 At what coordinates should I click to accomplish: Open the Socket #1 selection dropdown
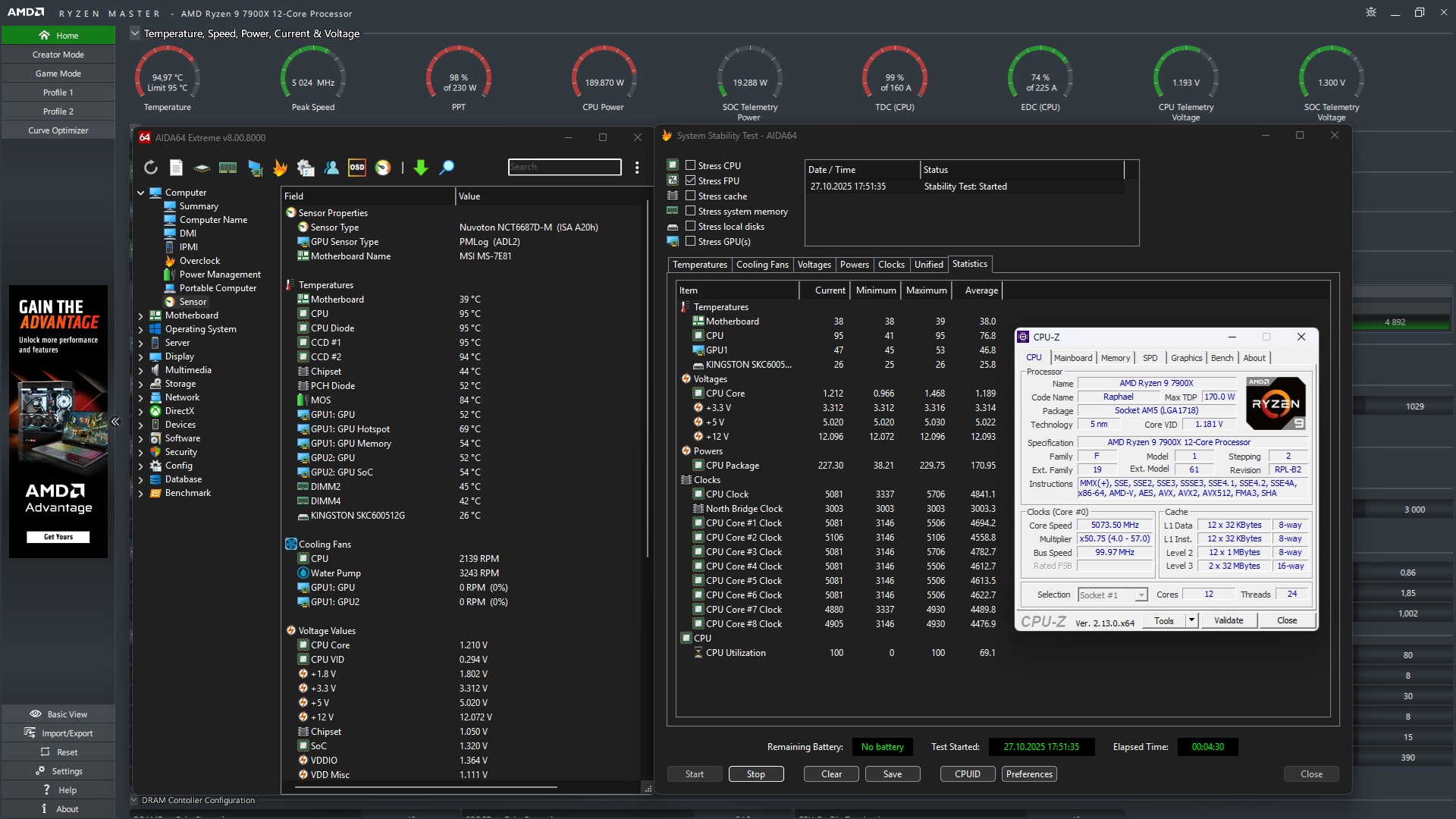[1141, 595]
